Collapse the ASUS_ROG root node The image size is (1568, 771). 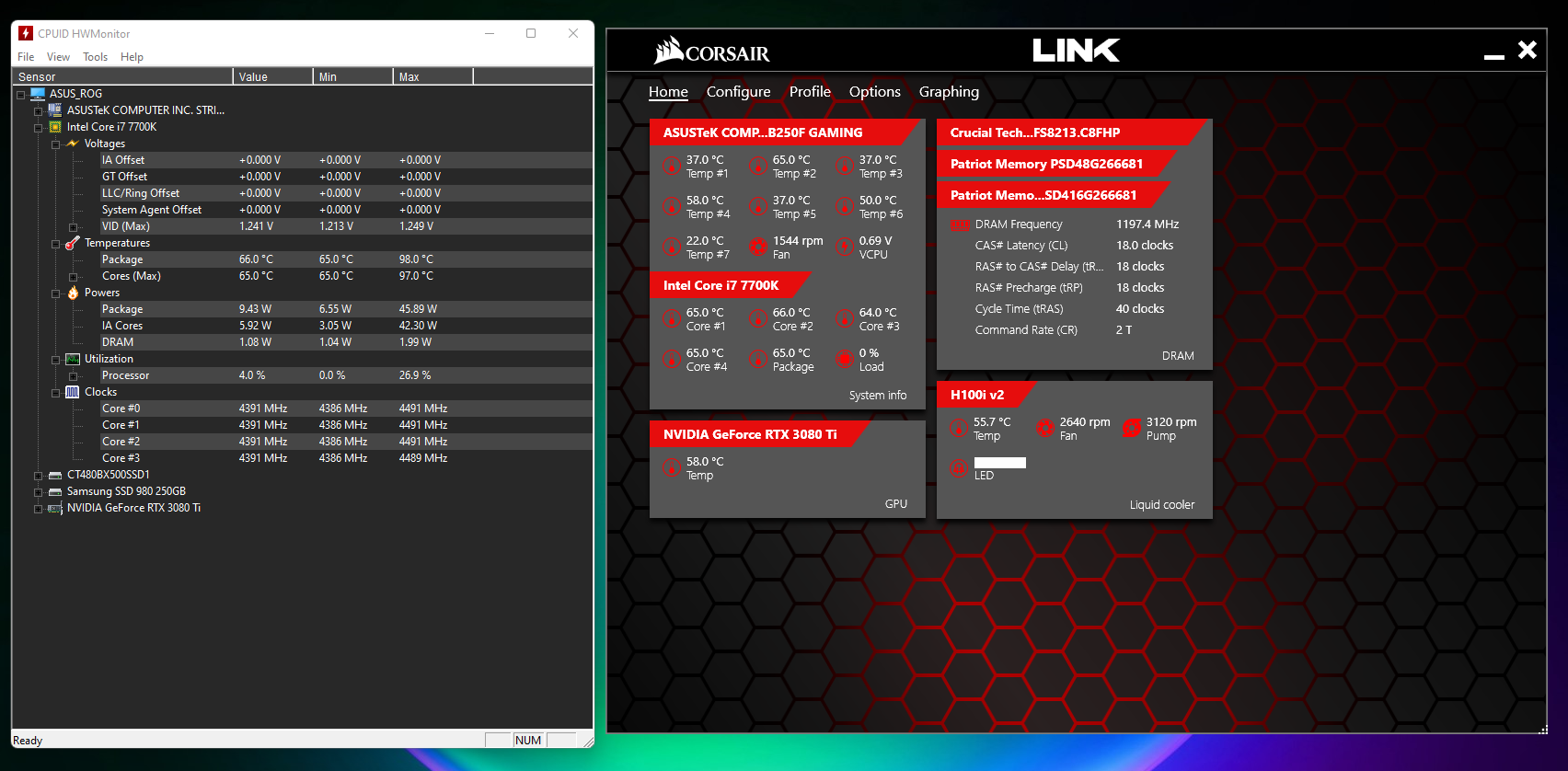[20, 95]
